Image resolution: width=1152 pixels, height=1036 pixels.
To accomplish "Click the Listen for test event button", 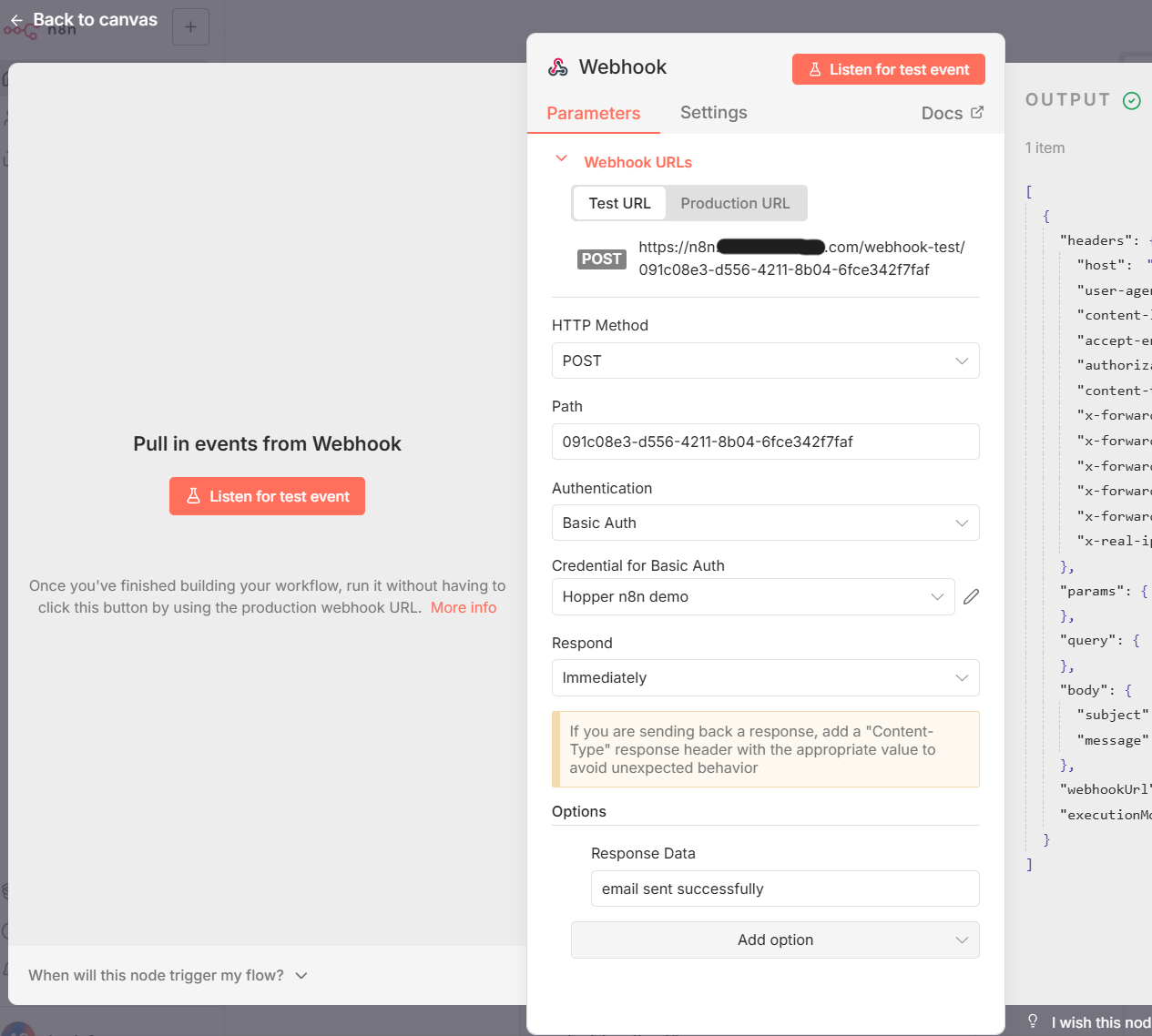I will coord(888,68).
